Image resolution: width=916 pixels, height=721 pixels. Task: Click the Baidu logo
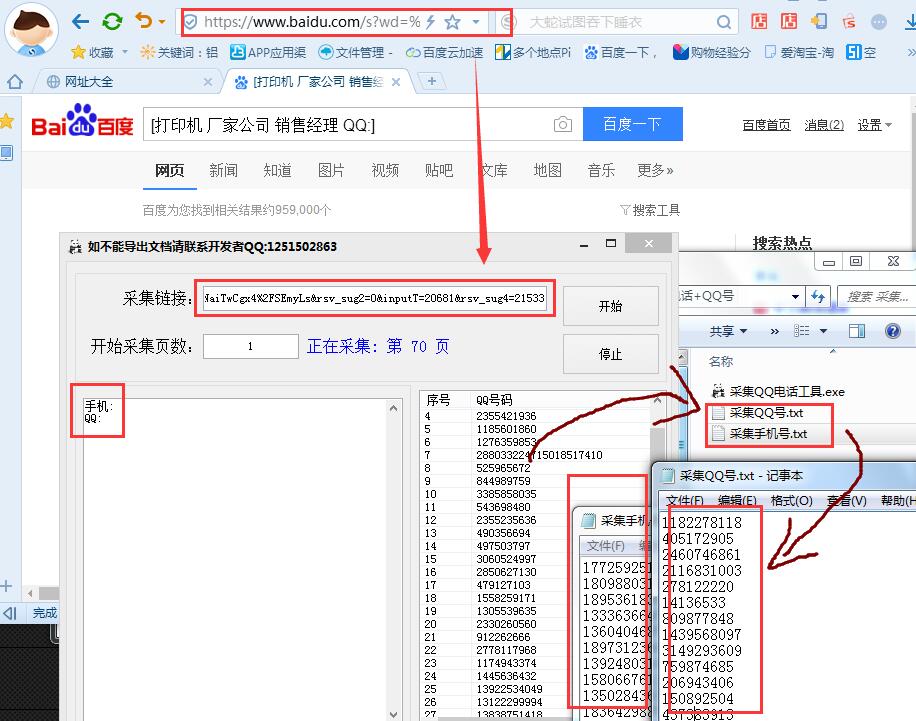(x=82, y=122)
